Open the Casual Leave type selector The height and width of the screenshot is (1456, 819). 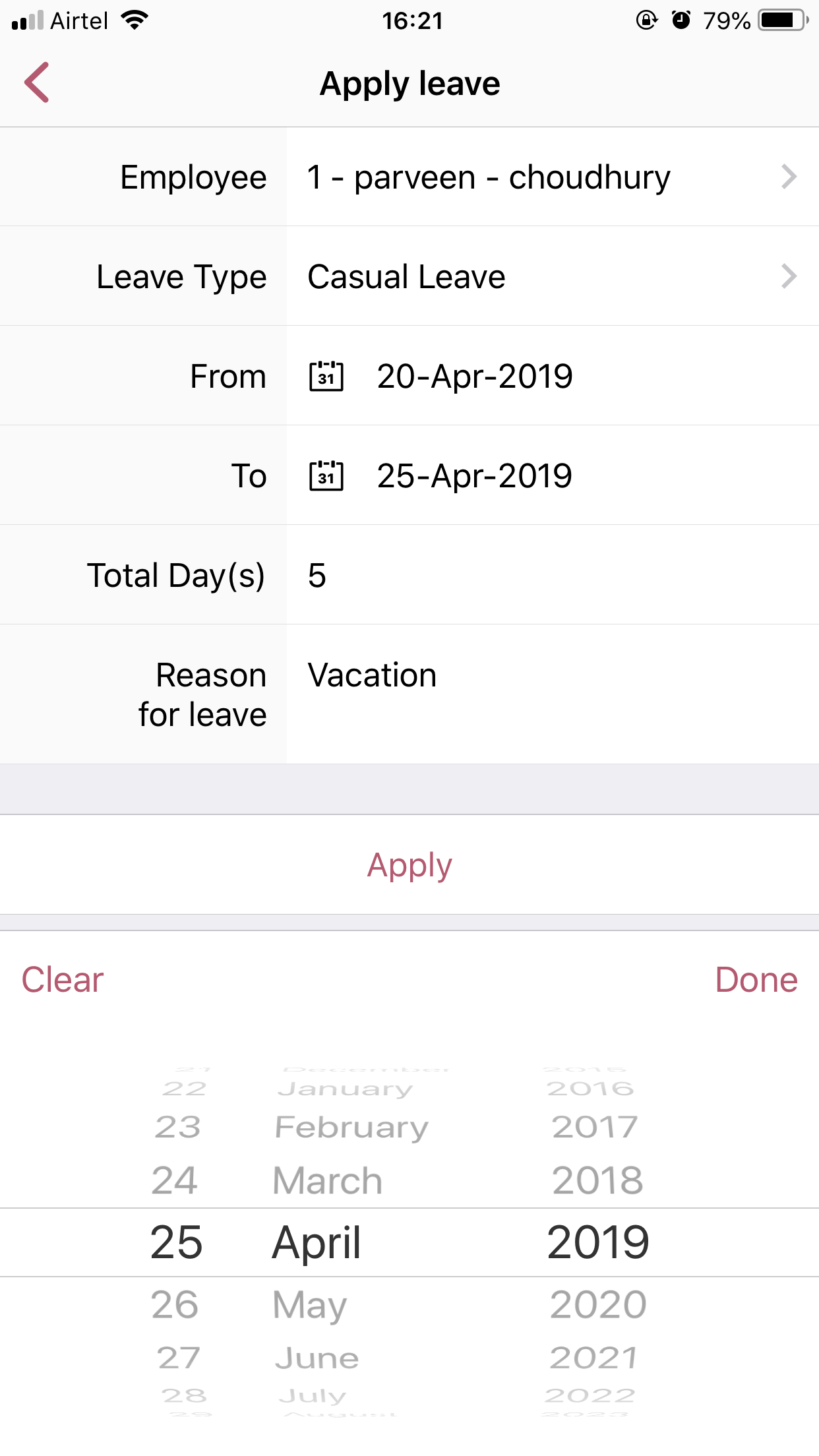406,277
